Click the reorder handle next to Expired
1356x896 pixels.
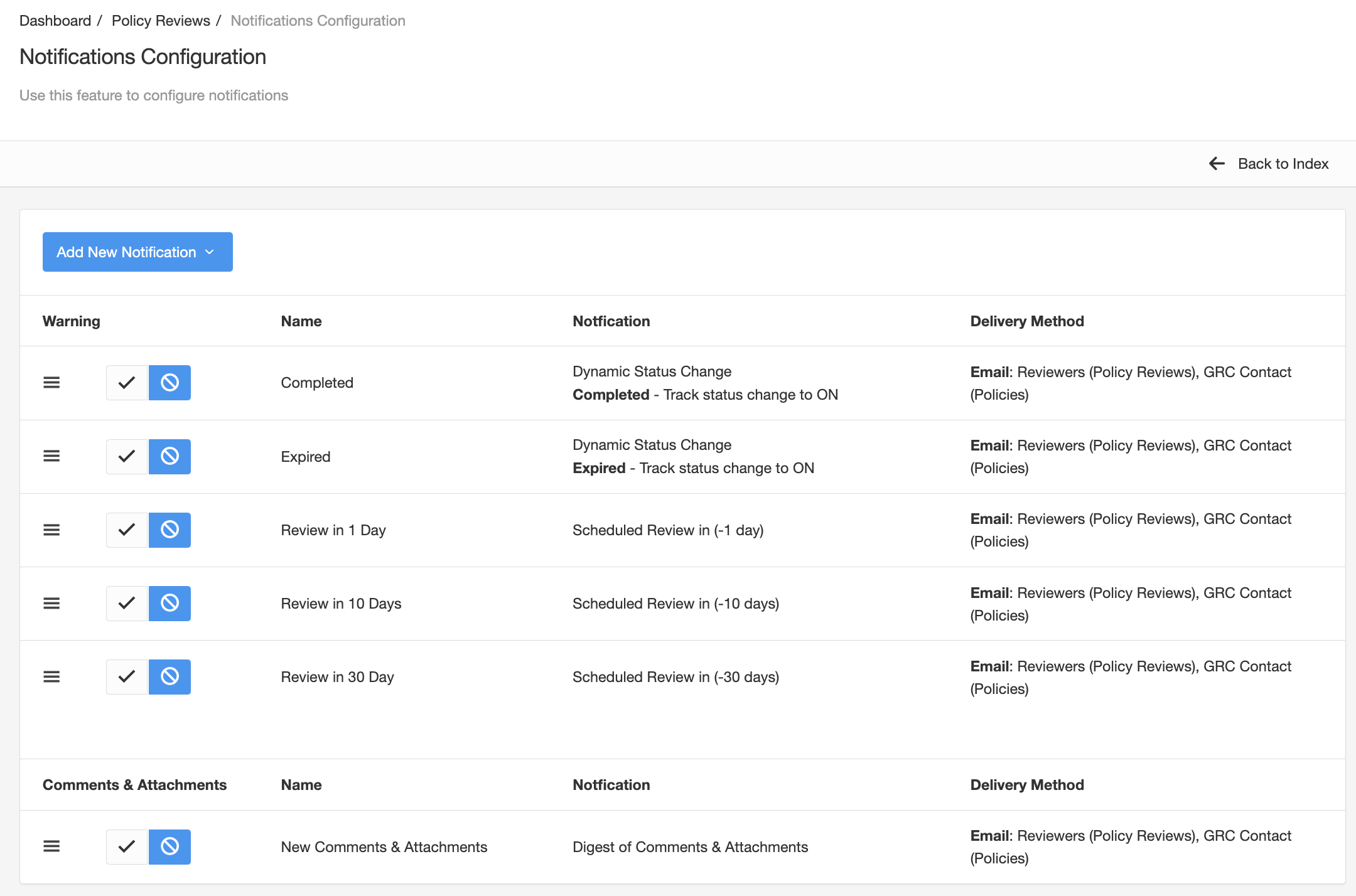51,456
